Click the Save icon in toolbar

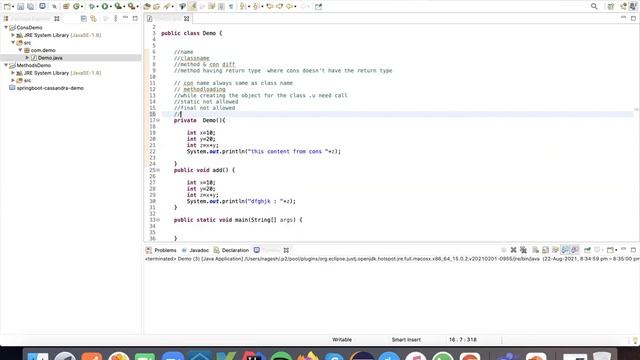pyautogui.click(x=20, y=6)
